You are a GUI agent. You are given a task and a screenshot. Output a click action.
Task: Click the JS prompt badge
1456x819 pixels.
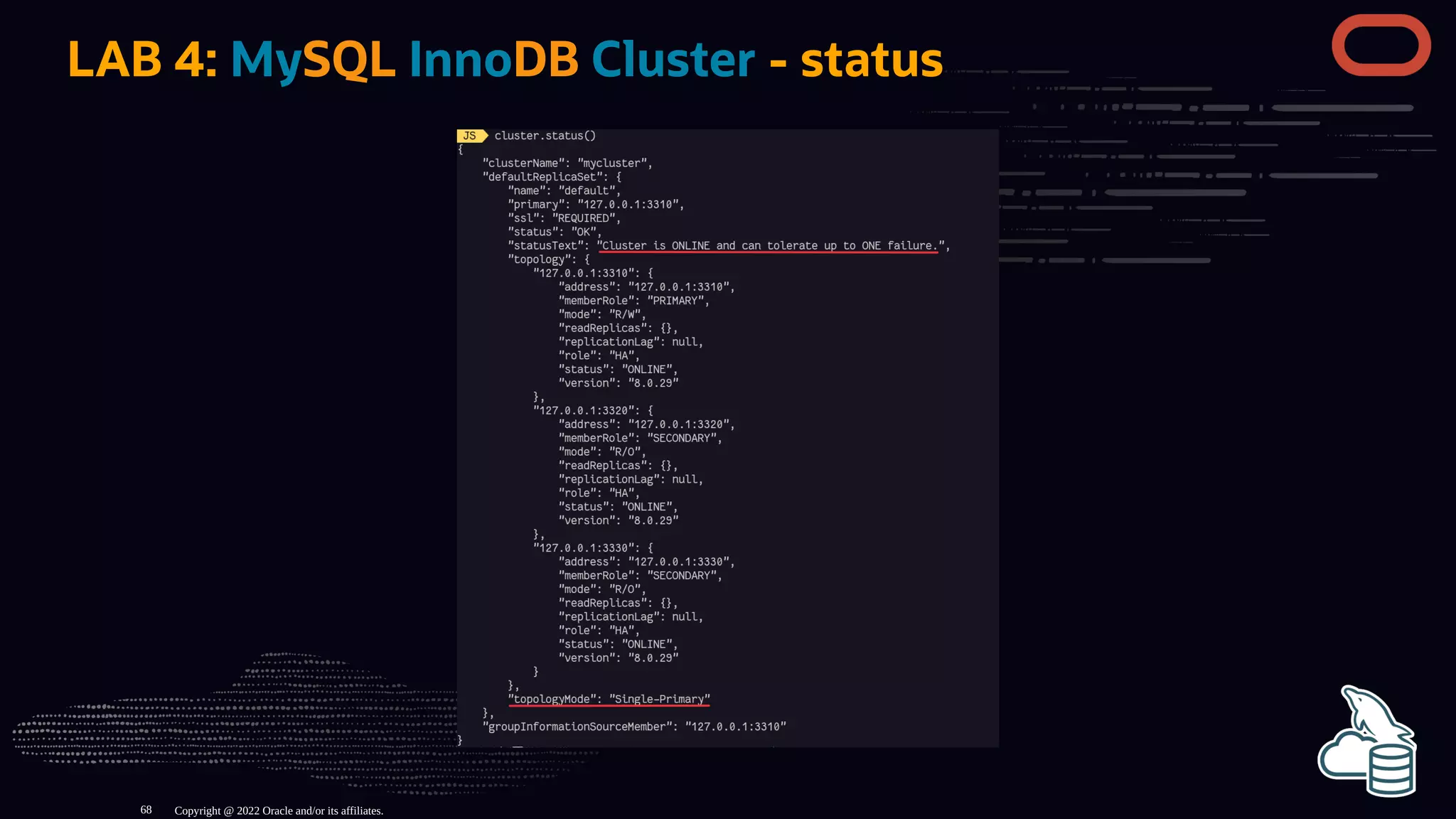(471, 136)
